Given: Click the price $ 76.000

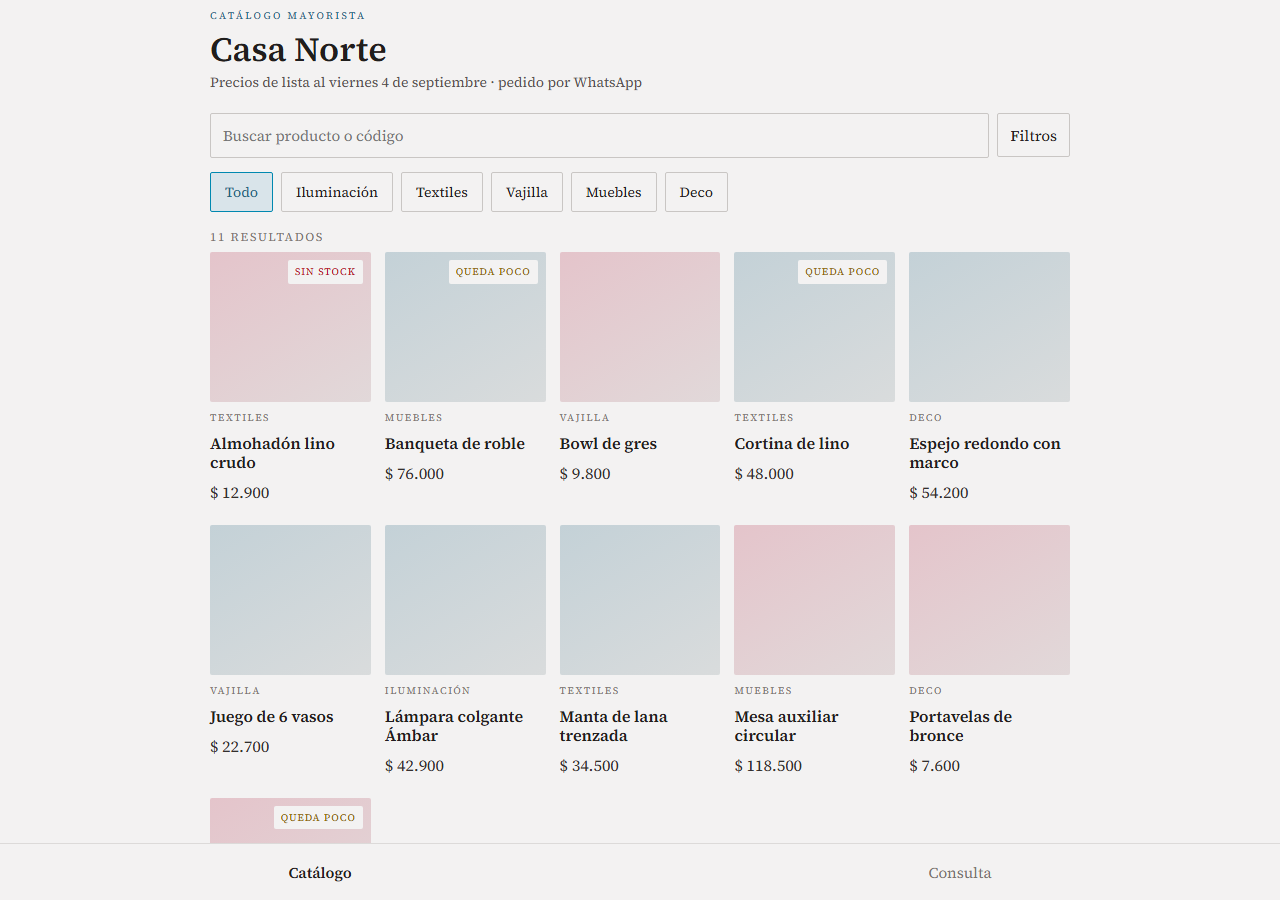Looking at the screenshot, I should pos(414,474).
